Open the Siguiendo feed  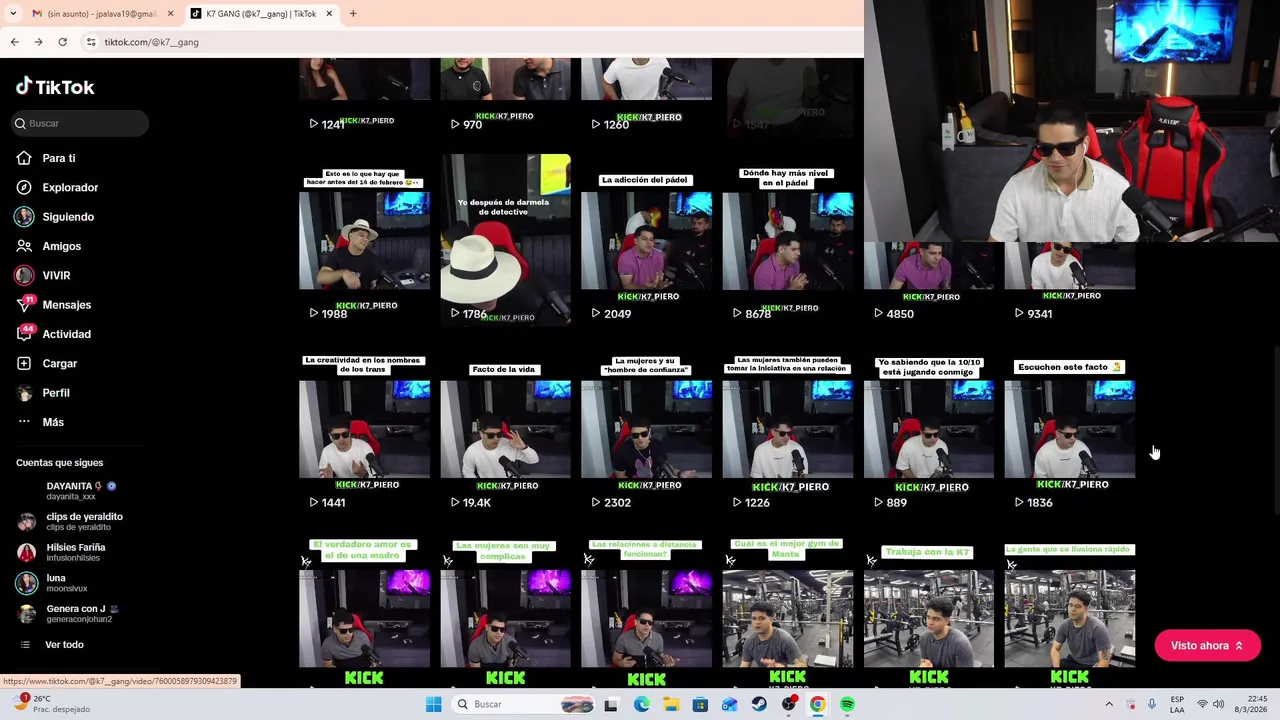[x=68, y=217]
